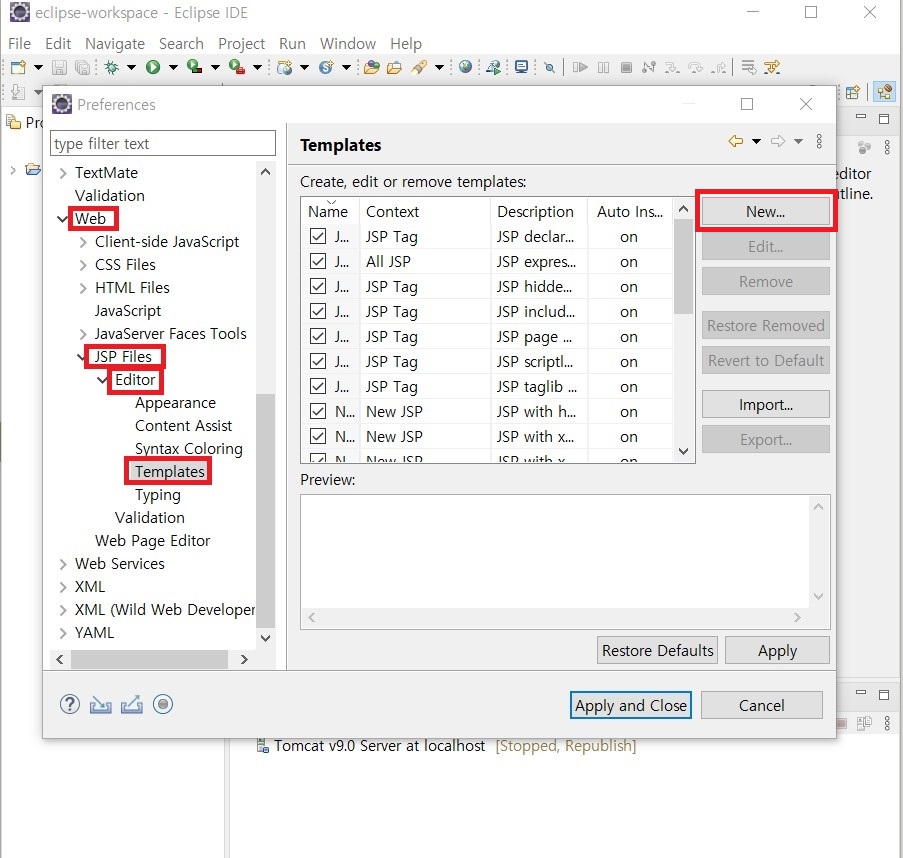Viewport: 903px width, 858px height.
Task: Uncheck the JSP page ... template checkbox
Action: click(318, 336)
